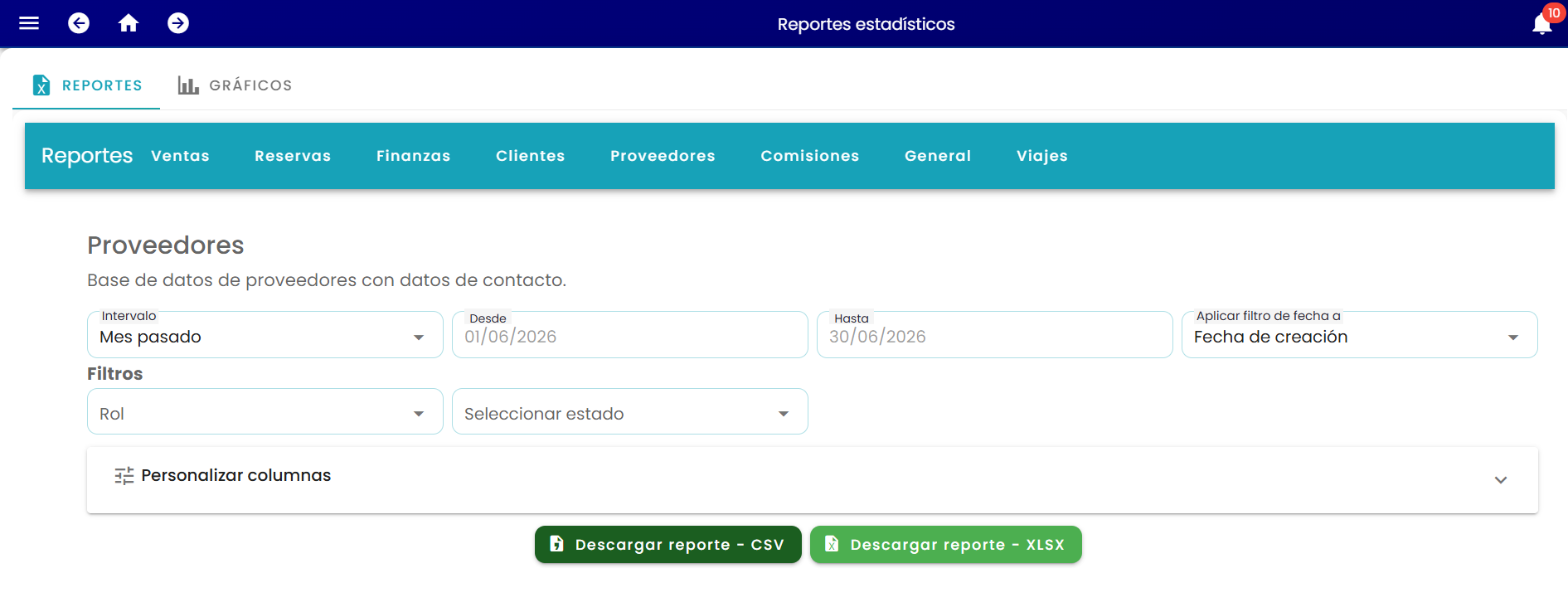Image resolution: width=1568 pixels, height=607 pixels.
Task: Click the home icon
Action: 129,23
